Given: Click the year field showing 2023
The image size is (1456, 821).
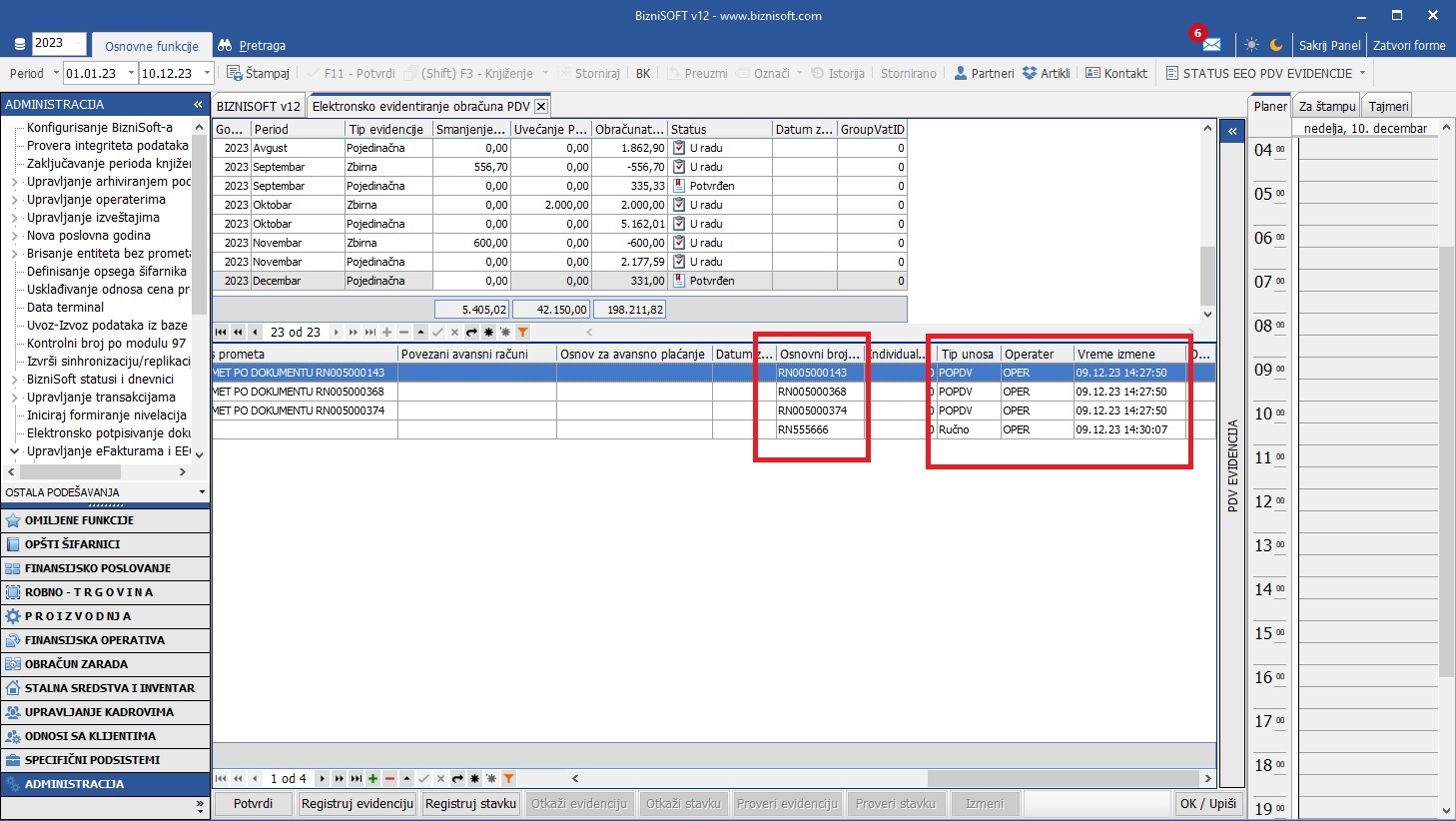Looking at the screenshot, I should click(58, 44).
